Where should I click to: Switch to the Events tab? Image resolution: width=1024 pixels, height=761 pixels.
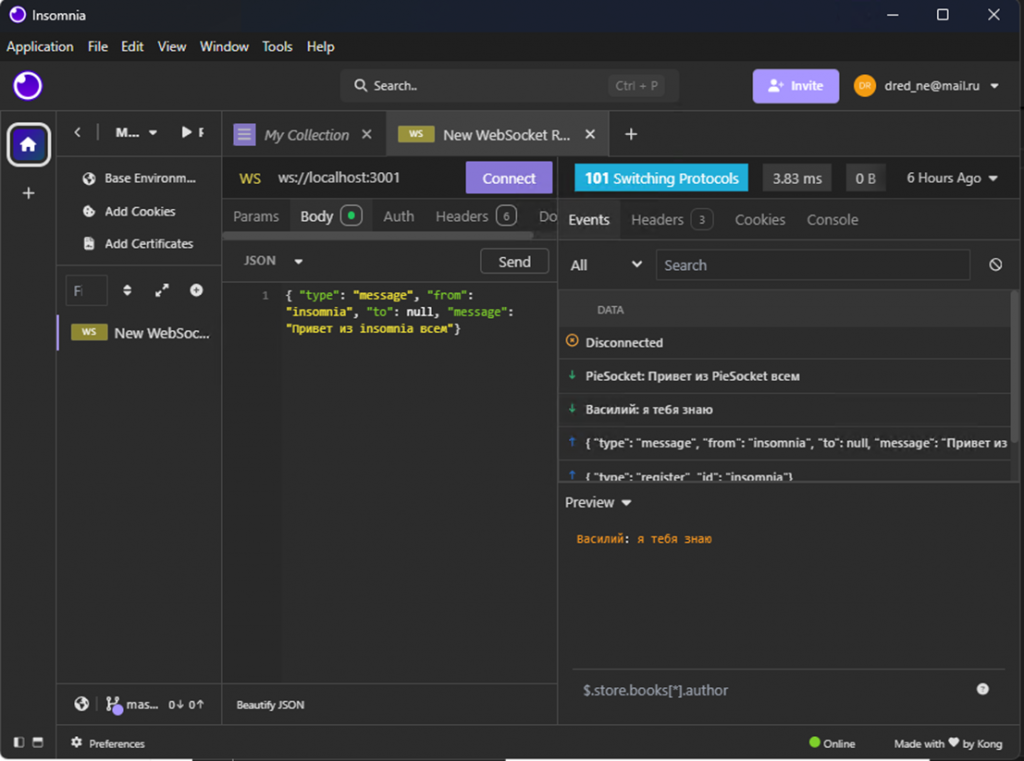coord(588,220)
